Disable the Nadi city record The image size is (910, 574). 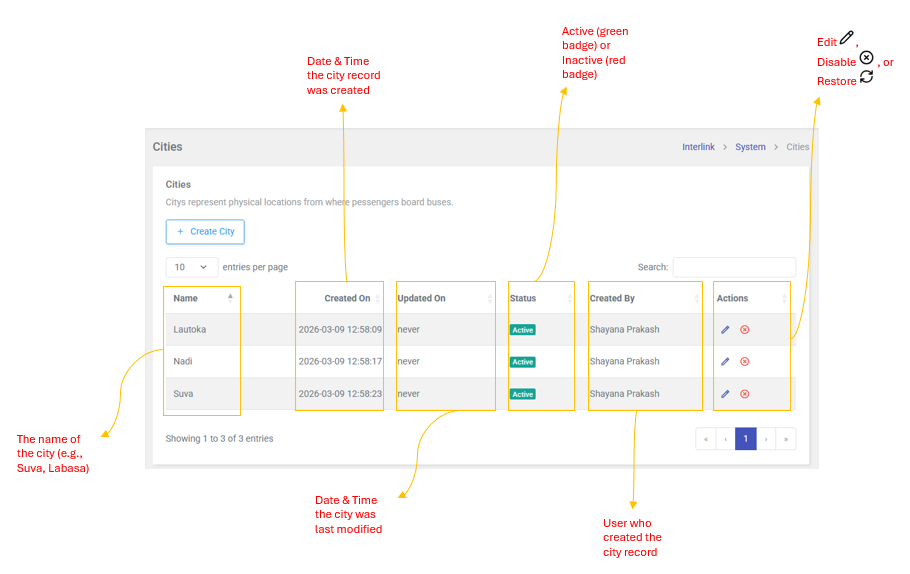coord(745,362)
